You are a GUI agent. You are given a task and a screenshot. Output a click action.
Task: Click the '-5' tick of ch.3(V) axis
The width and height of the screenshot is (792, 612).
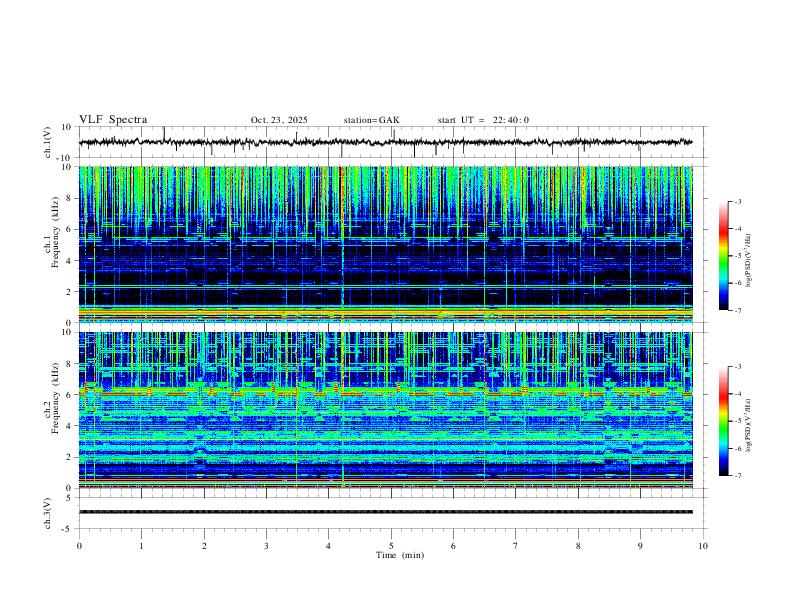click(67, 529)
